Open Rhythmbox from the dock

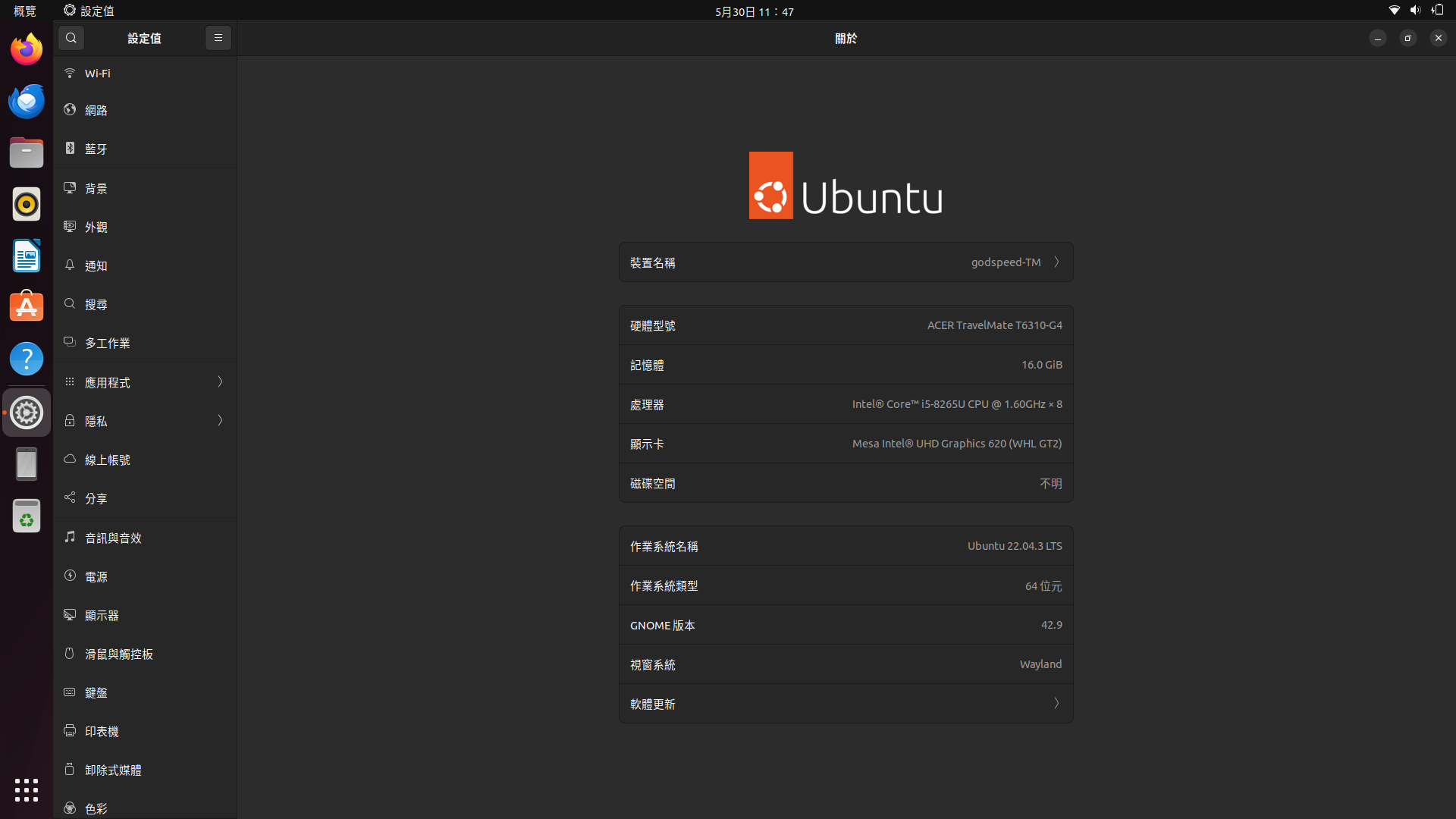pos(27,204)
